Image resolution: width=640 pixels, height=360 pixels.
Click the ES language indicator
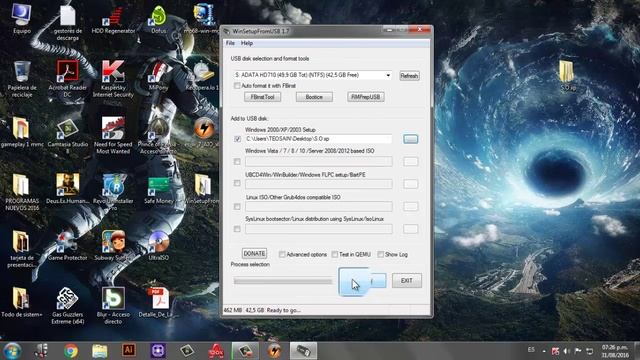point(531,350)
